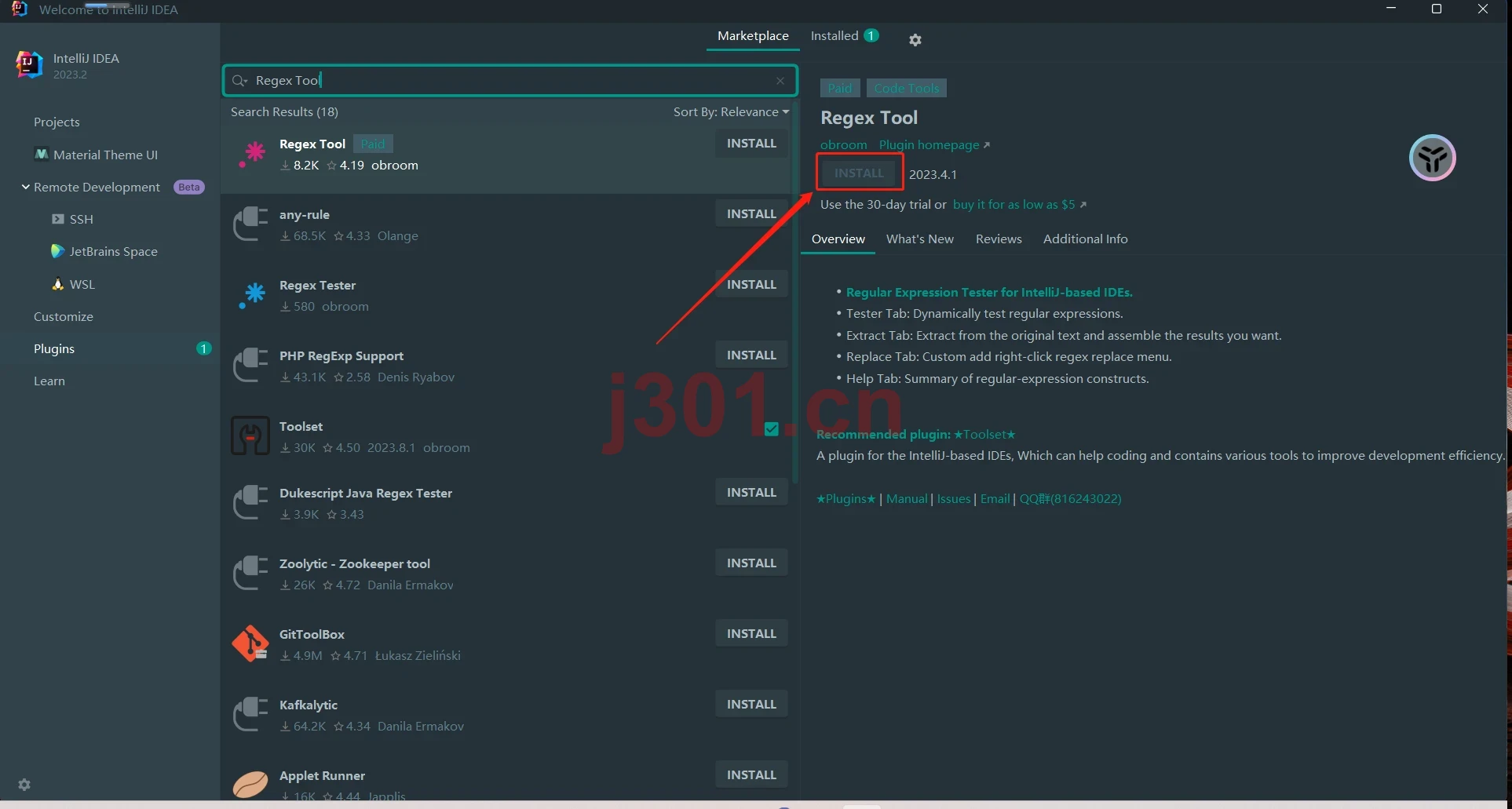
Task: Click the PHP RegExp Support plugin icon
Action: pyautogui.click(x=251, y=366)
